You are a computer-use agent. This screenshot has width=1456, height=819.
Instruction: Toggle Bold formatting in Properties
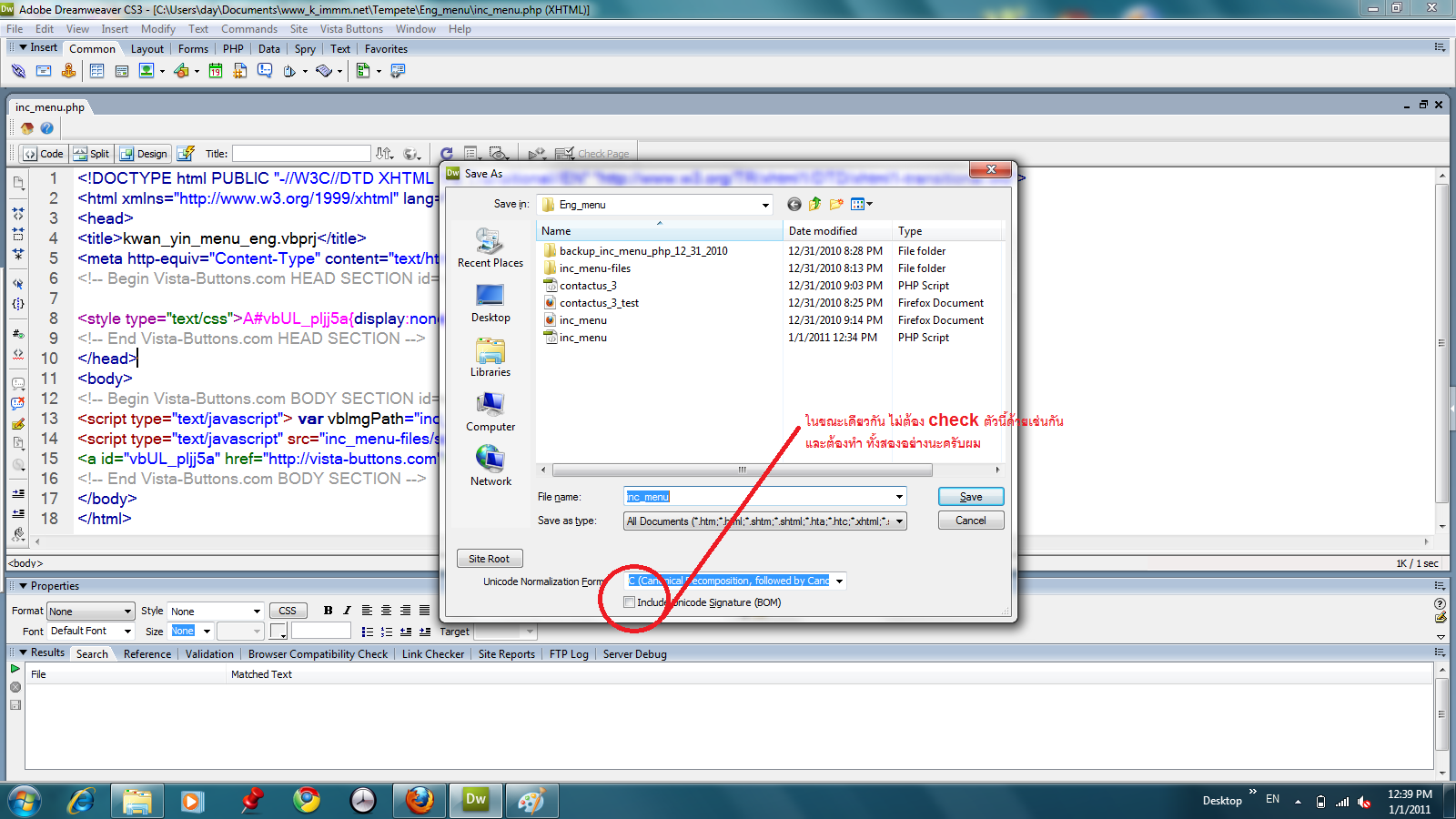(328, 611)
